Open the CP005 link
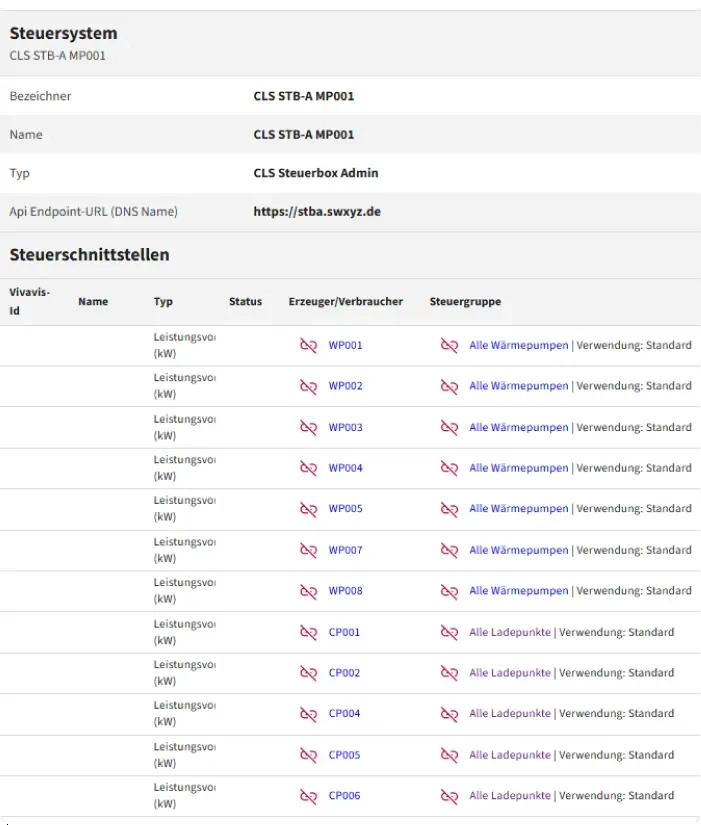Viewport: 701px width, 825px height. pos(344,754)
